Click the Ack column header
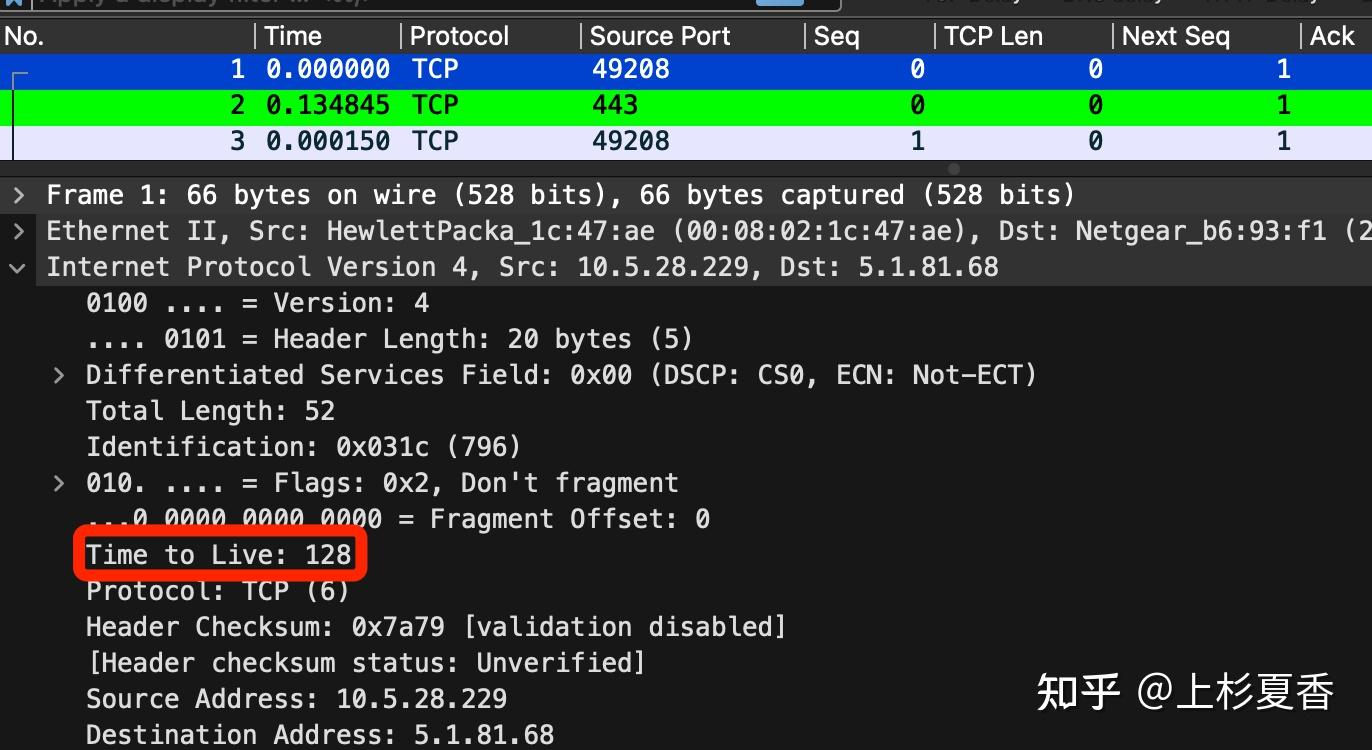The width and height of the screenshot is (1372, 750). [1332, 36]
